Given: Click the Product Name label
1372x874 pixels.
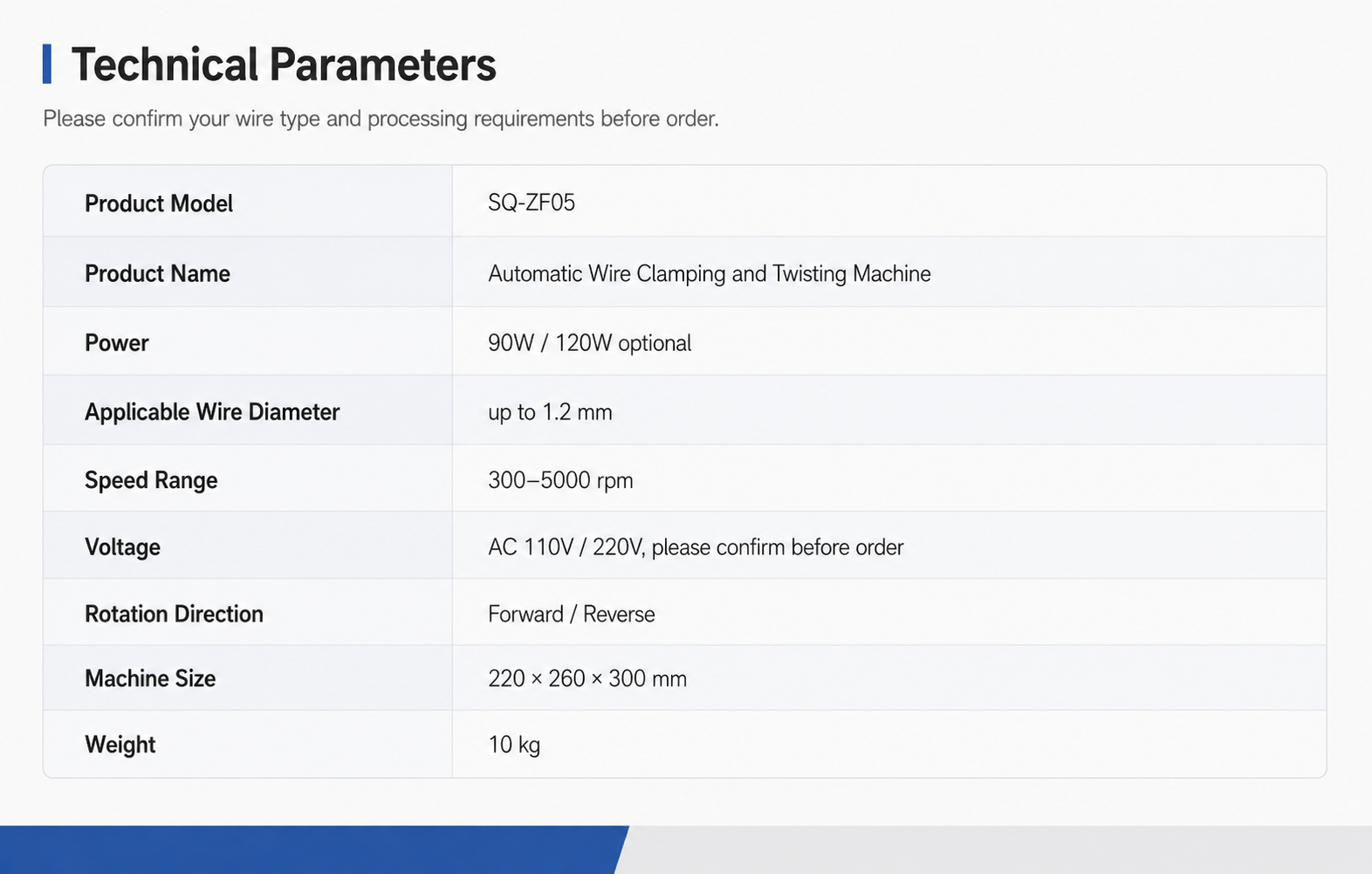Looking at the screenshot, I should pos(157,273).
